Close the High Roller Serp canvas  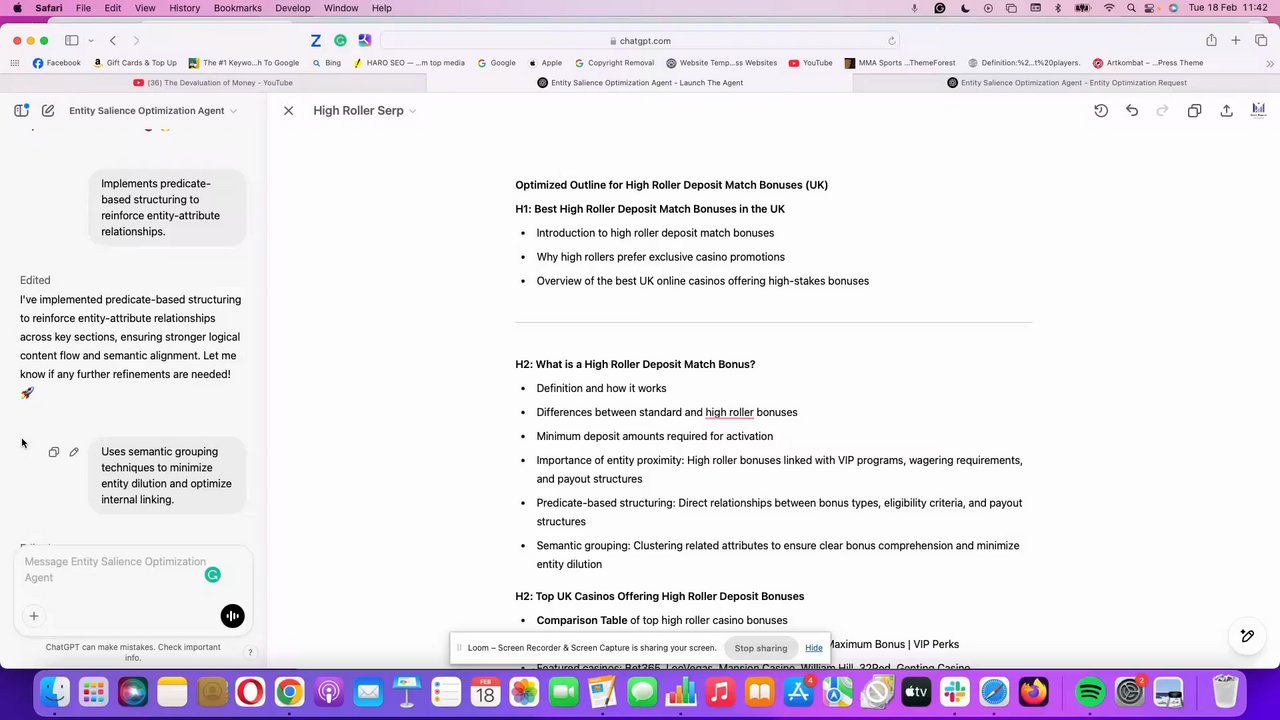pyautogui.click(x=288, y=110)
